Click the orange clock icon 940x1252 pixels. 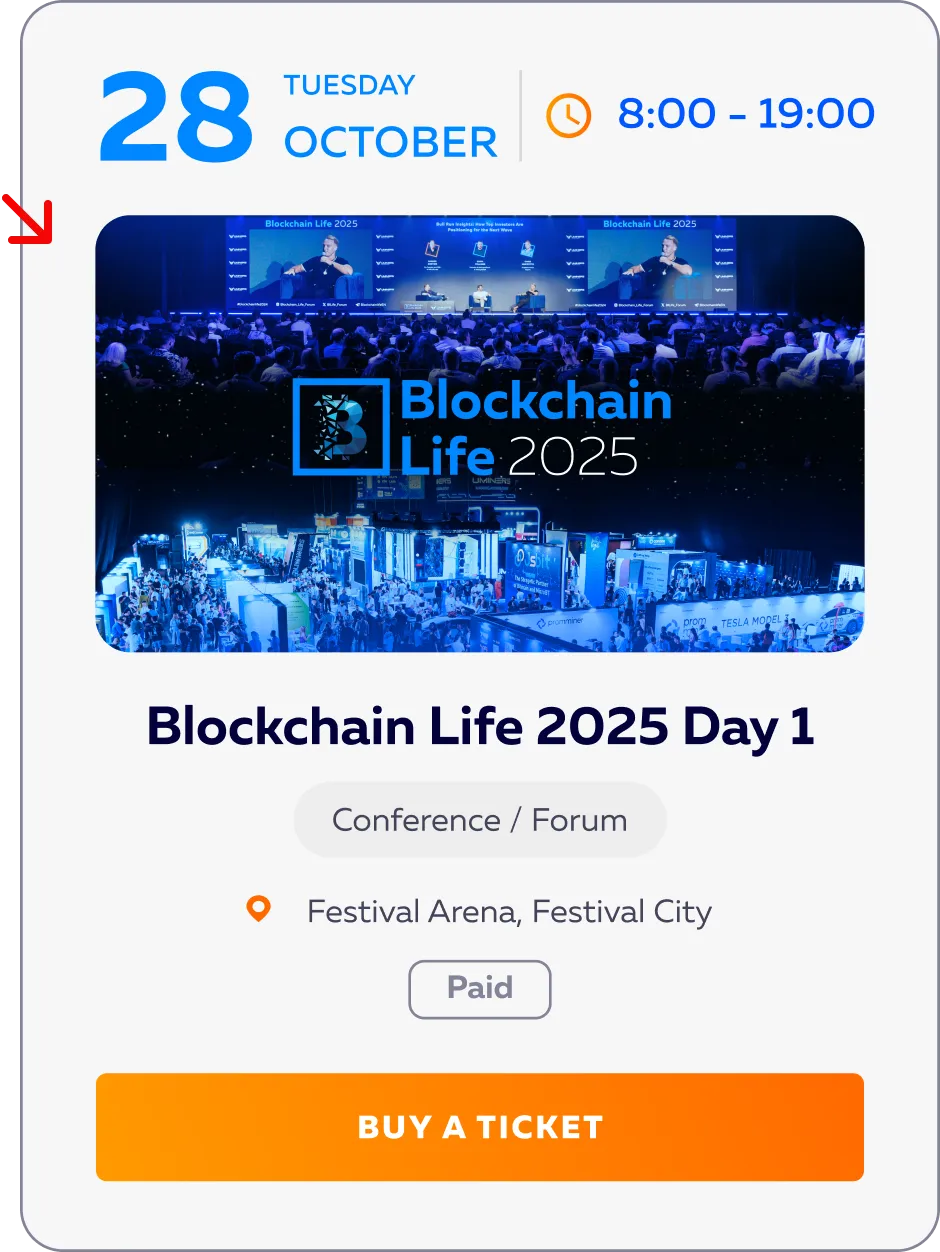[568, 116]
